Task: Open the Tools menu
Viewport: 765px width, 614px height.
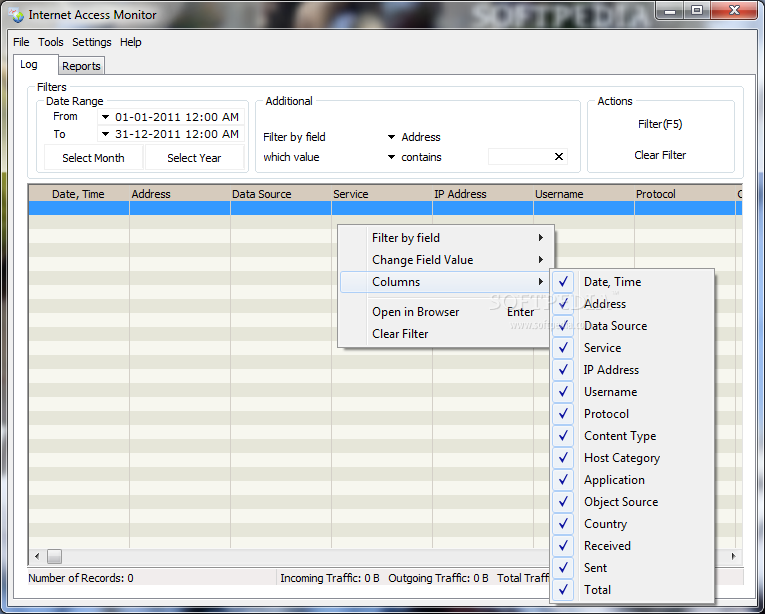Action: pyautogui.click(x=51, y=42)
